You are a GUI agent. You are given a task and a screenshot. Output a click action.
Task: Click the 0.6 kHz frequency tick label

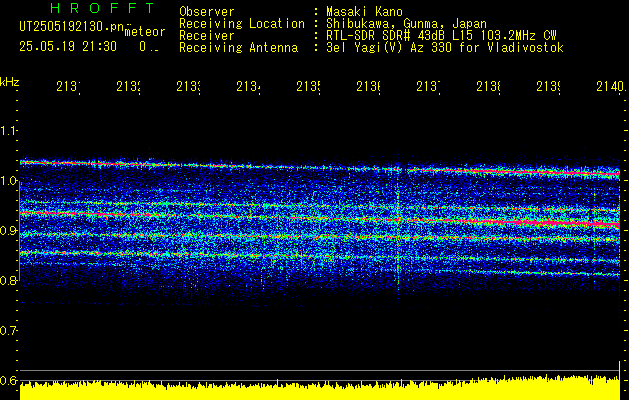coord(8,380)
